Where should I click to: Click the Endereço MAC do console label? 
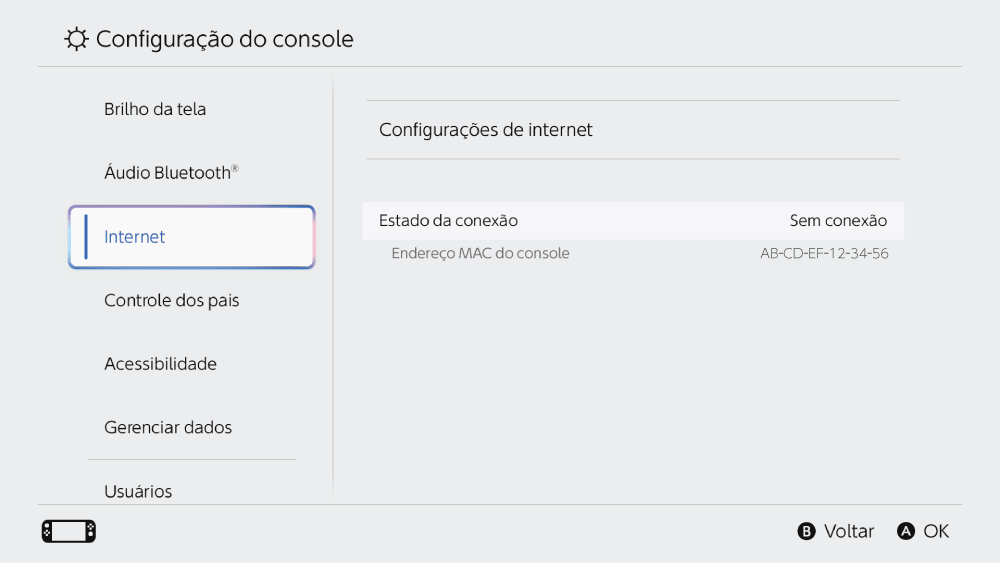[480, 253]
